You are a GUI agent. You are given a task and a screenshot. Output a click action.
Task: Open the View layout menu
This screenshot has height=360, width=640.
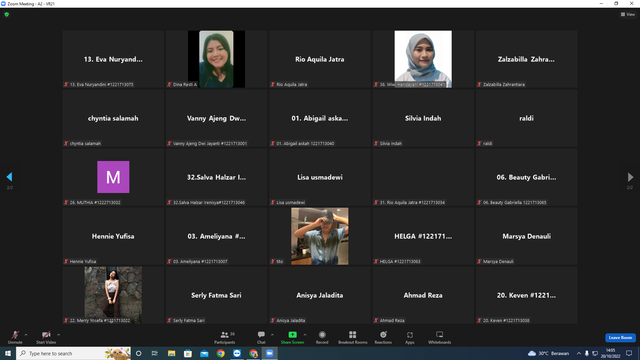pos(628,14)
